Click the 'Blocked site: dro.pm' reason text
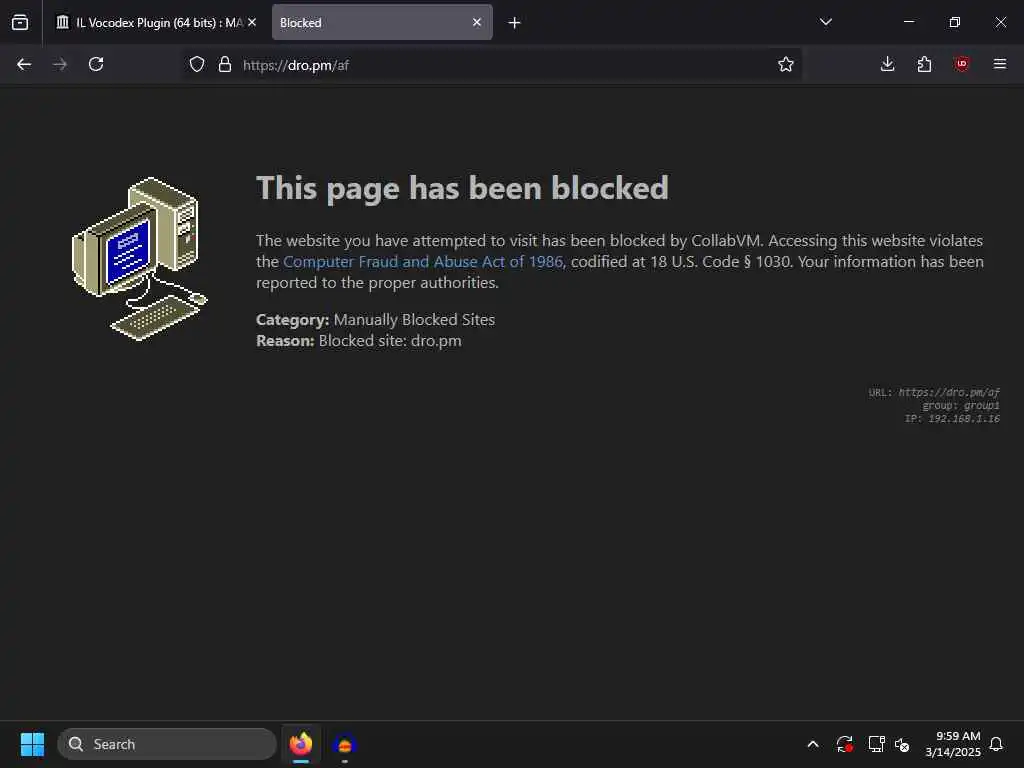Image resolution: width=1024 pixels, height=768 pixels. [x=390, y=341]
